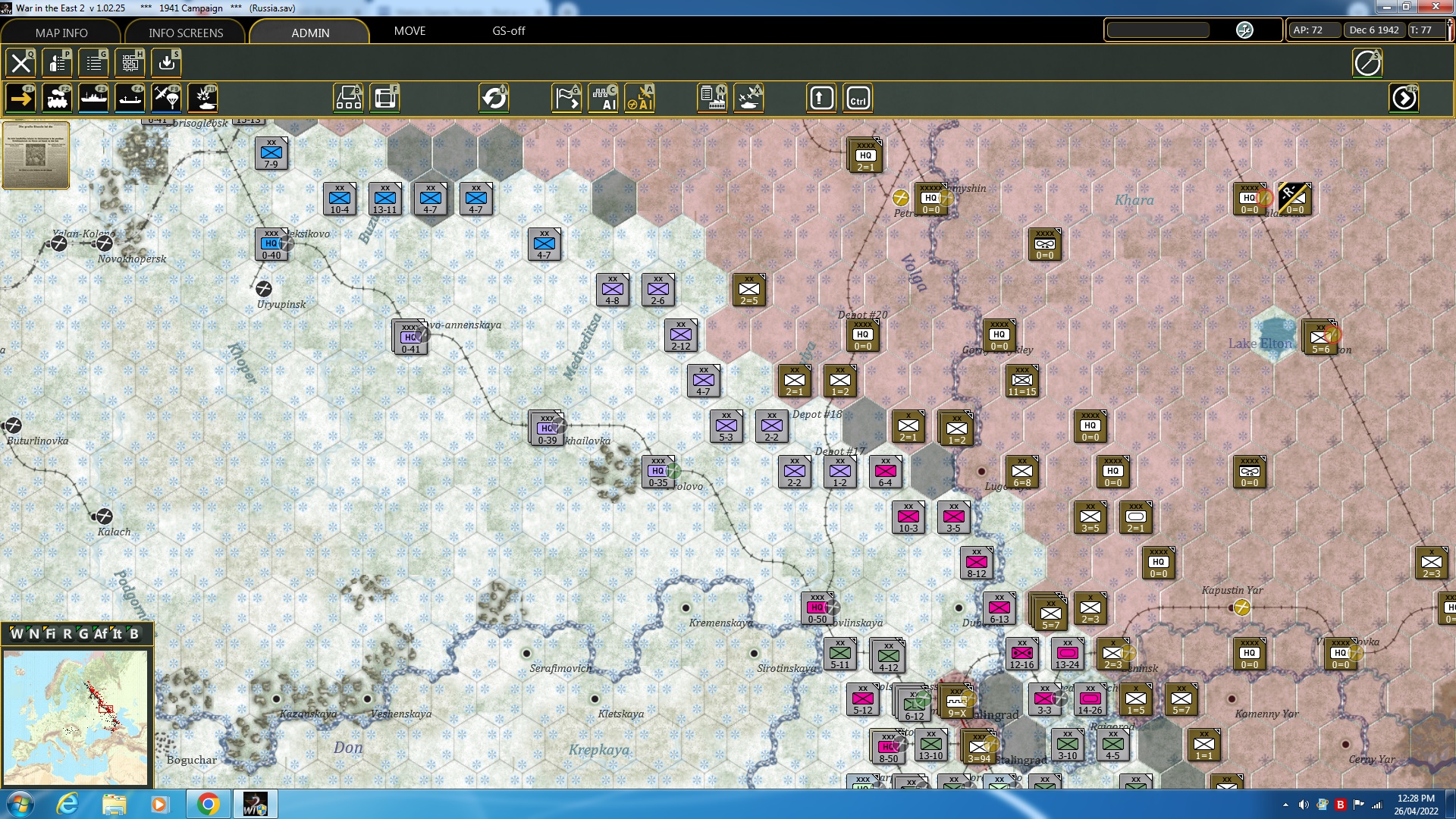Screen dimensions: 1456x819
Task: Click the save game S icon
Action: (x=167, y=63)
